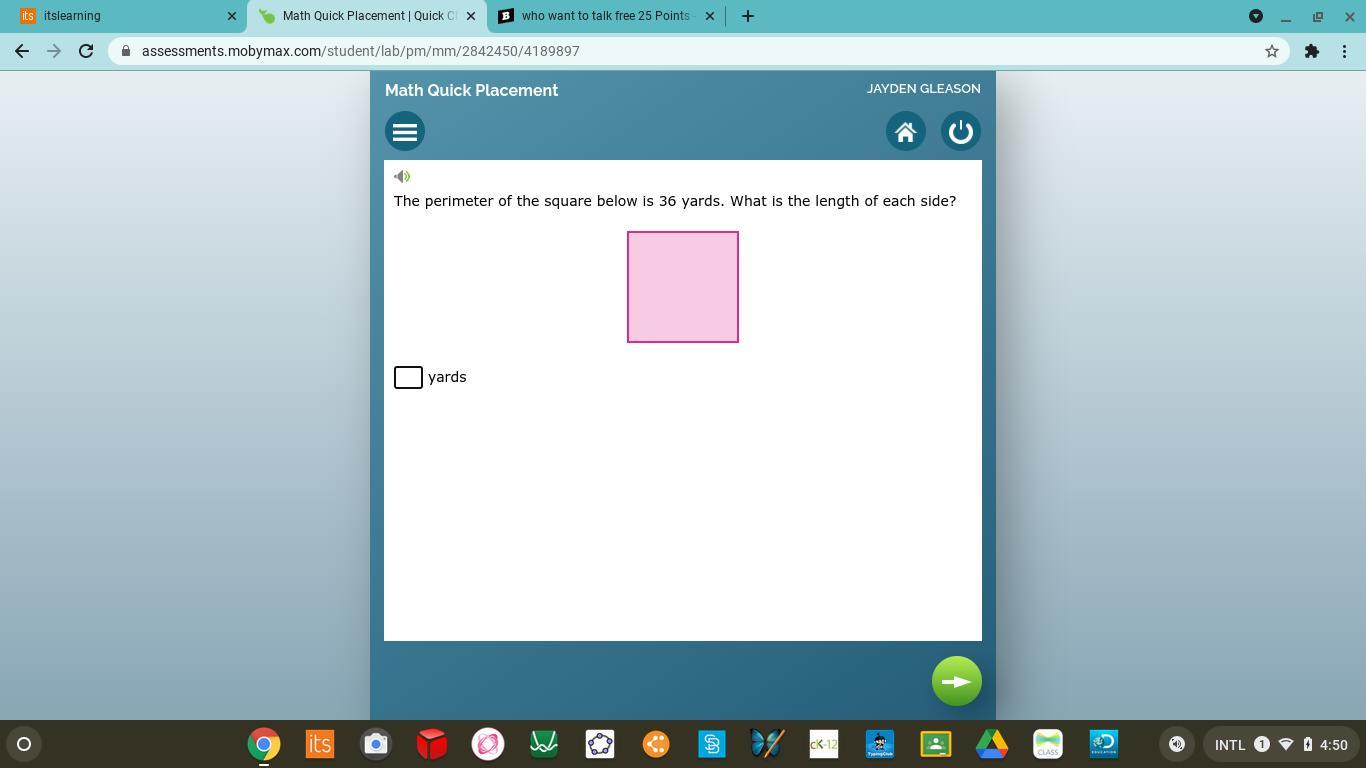This screenshot has width=1366, height=768.
Task: Open the Camera app on the shelf
Action: (x=376, y=744)
